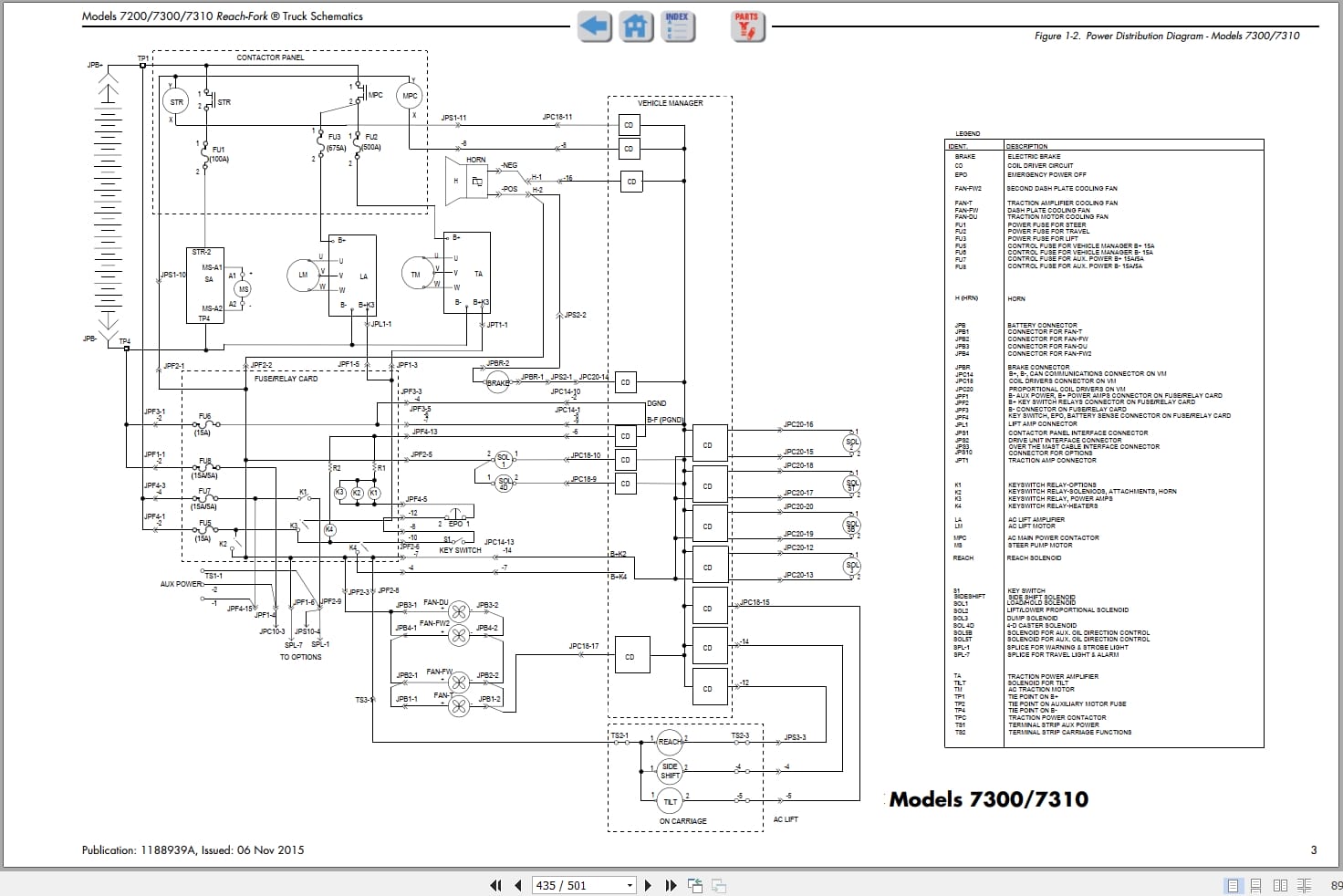The height and width of the screenshot is (896, 1343).
Task: Click the AC MAIN POWER CONTACTOR legend entry
Action: pos(1053,537)
